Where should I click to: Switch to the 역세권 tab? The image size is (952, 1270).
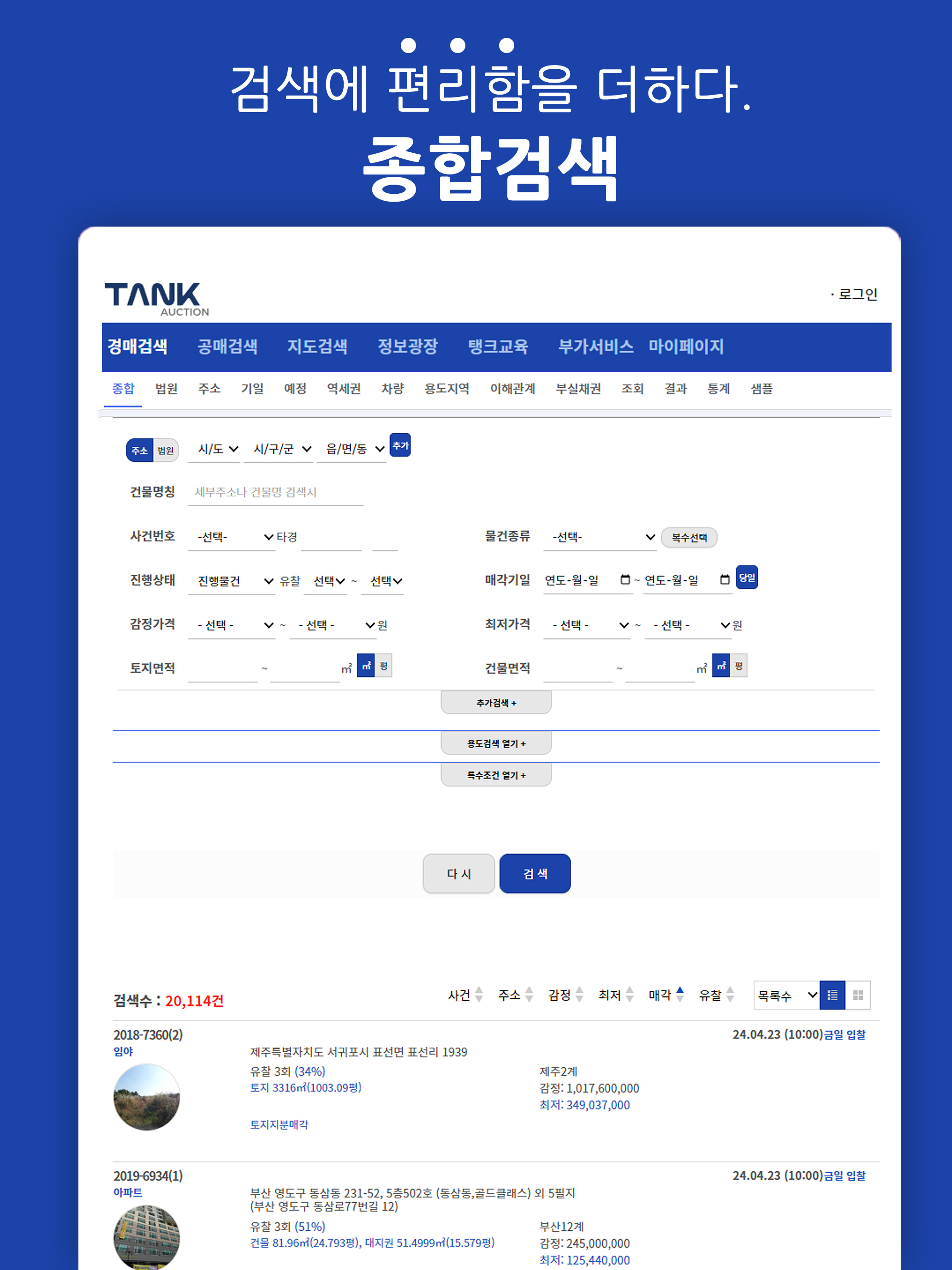tap(343, 389)
